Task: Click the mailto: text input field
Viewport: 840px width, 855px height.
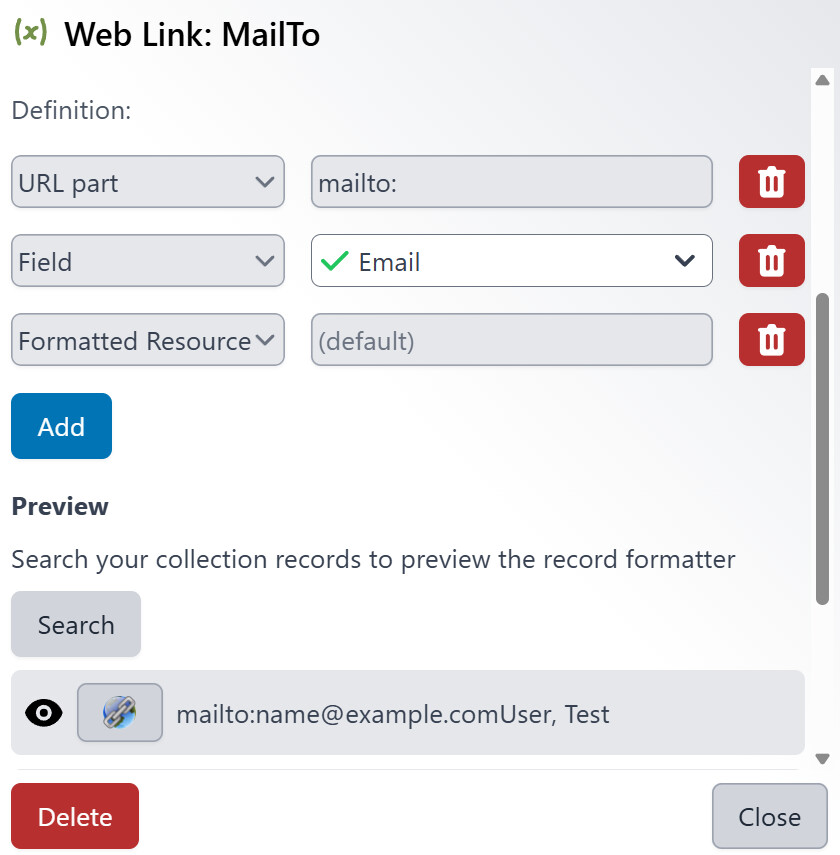Action: coord(512,182)
